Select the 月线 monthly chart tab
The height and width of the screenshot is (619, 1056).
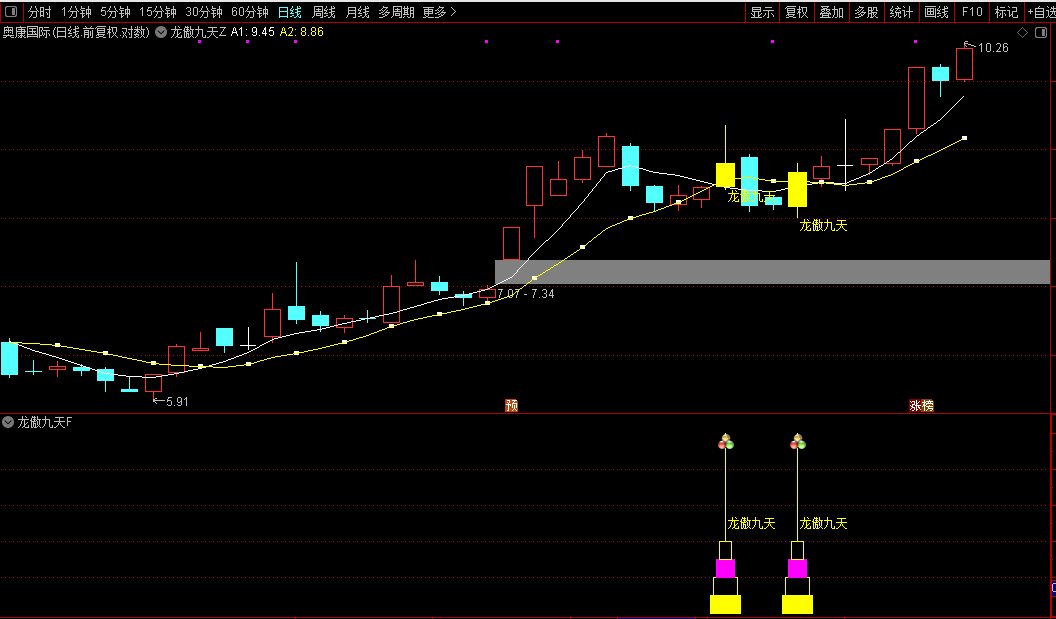(x=358, y=12)
